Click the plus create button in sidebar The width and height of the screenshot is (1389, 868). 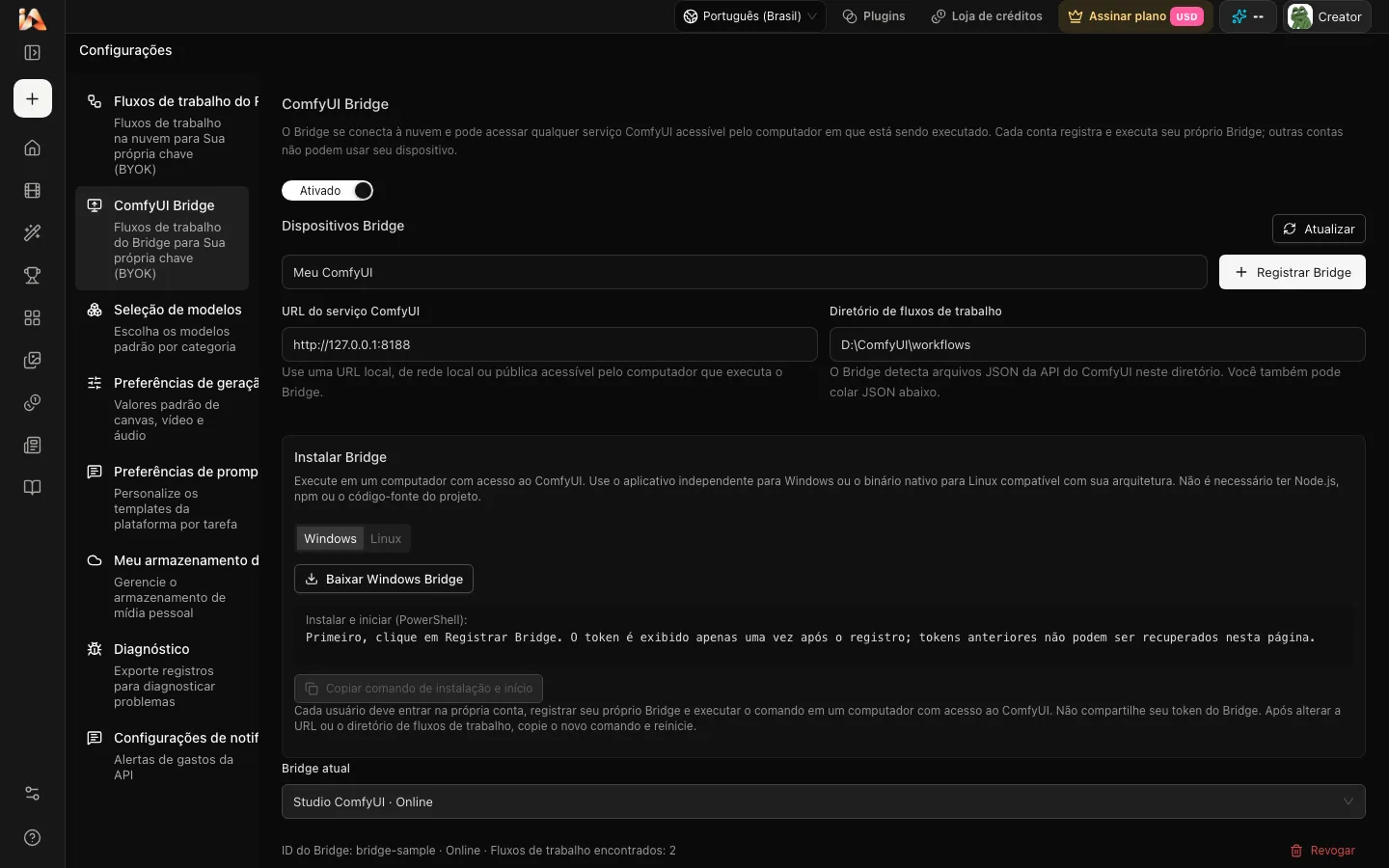pyautogui.click(x=33, y=98)
